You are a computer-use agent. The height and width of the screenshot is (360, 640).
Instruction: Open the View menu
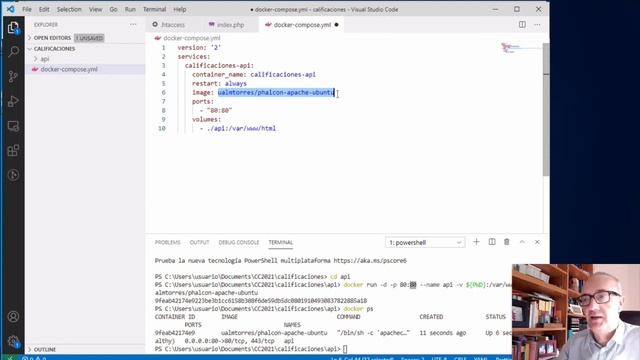96,9
